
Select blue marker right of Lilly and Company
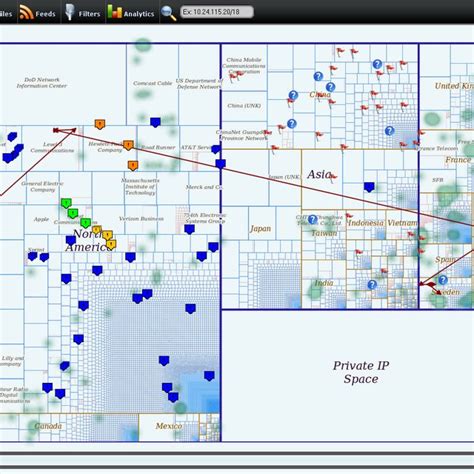pos(65,366)
